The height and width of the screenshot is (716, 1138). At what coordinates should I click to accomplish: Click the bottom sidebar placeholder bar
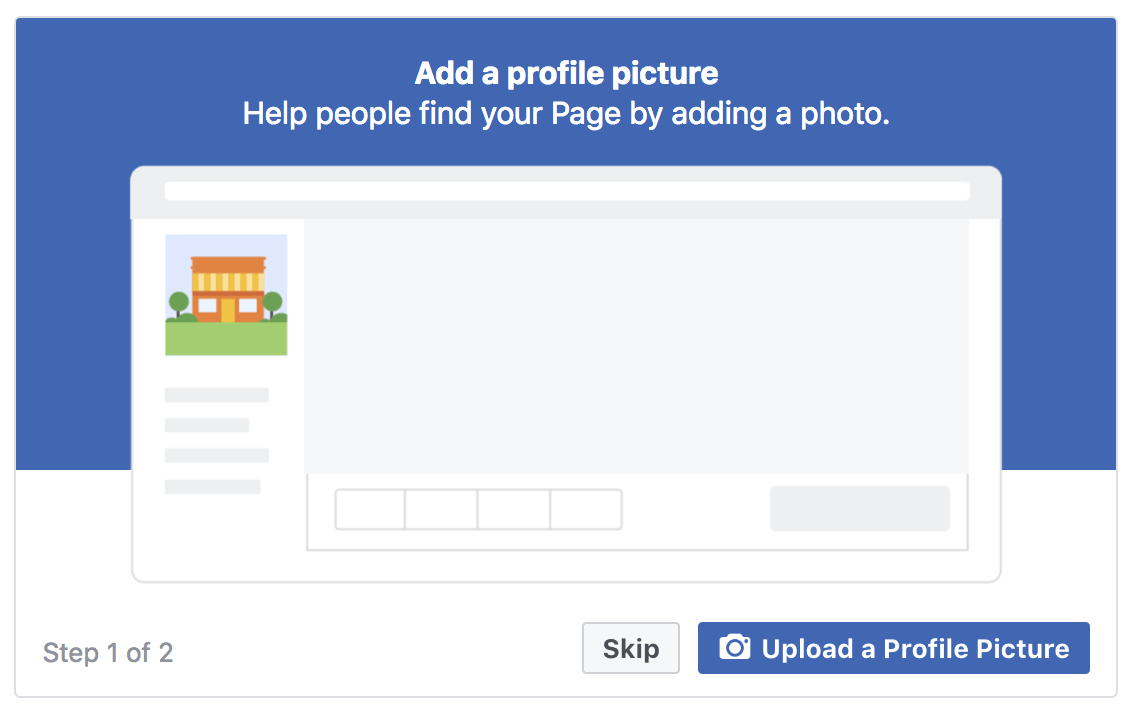click(212, 489)
